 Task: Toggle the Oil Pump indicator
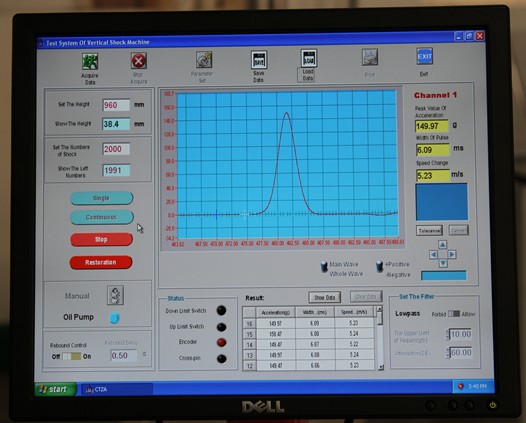[x=114, y=317]
